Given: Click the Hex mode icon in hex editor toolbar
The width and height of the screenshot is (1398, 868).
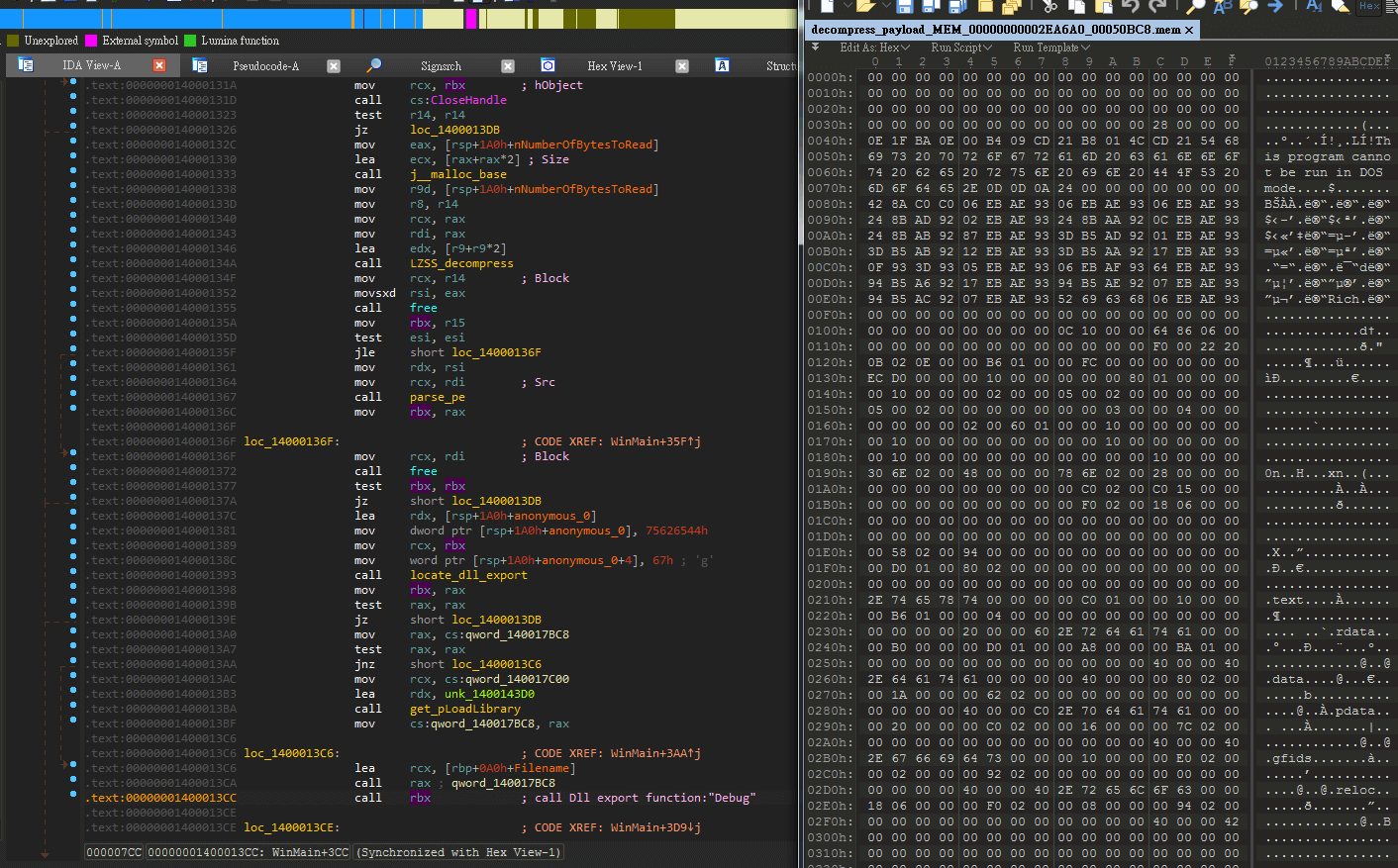Looking at the screenshot, I should click(1369, 6).
